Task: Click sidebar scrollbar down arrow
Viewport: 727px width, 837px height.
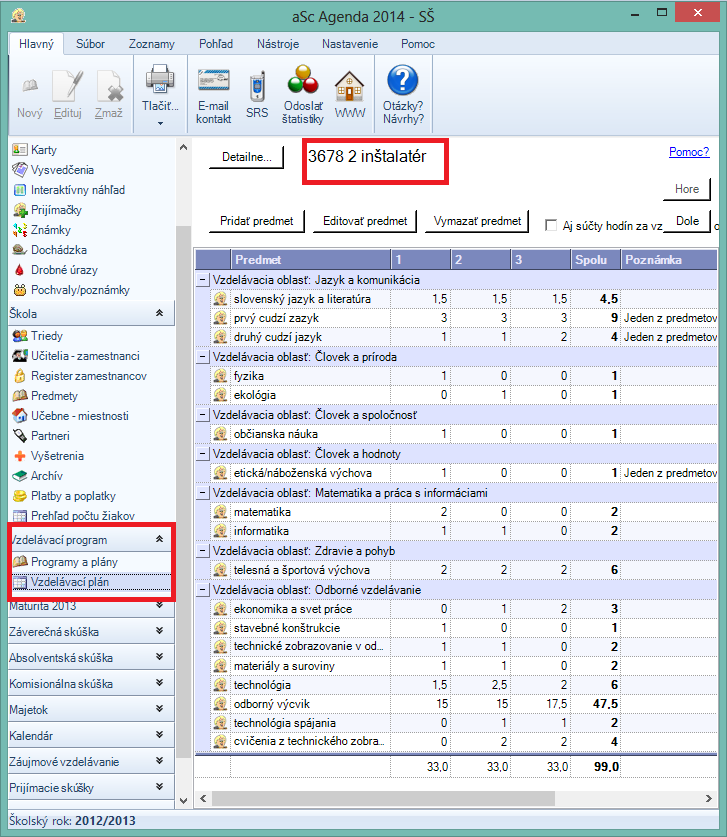Action: point(183,801)
